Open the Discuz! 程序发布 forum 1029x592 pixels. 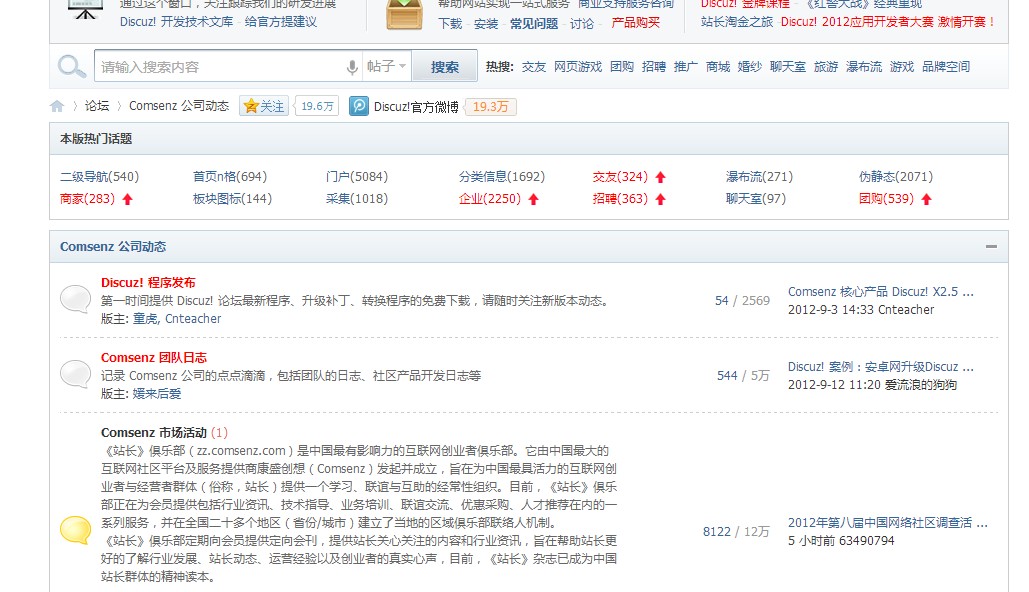pos(148,283)
